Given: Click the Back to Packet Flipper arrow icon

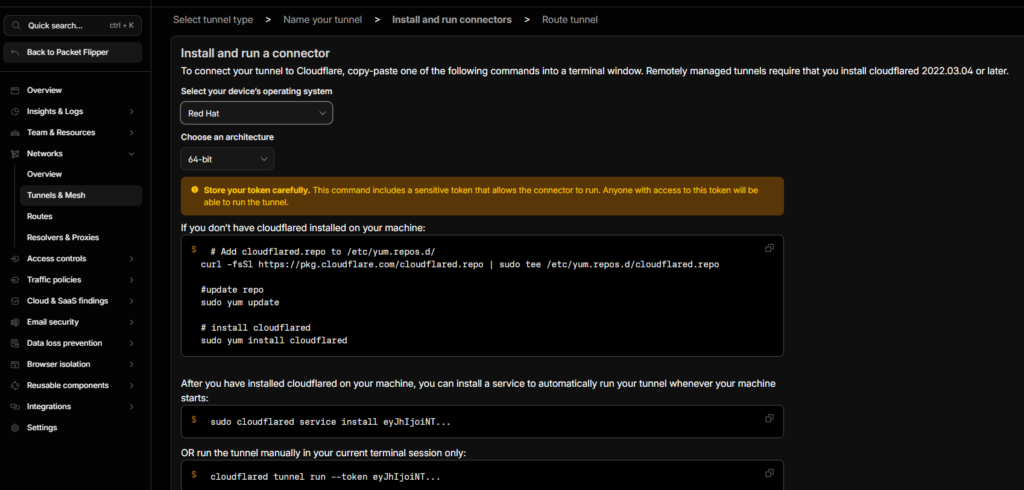Looking at the screenshot, I should [x=16, y=52].
